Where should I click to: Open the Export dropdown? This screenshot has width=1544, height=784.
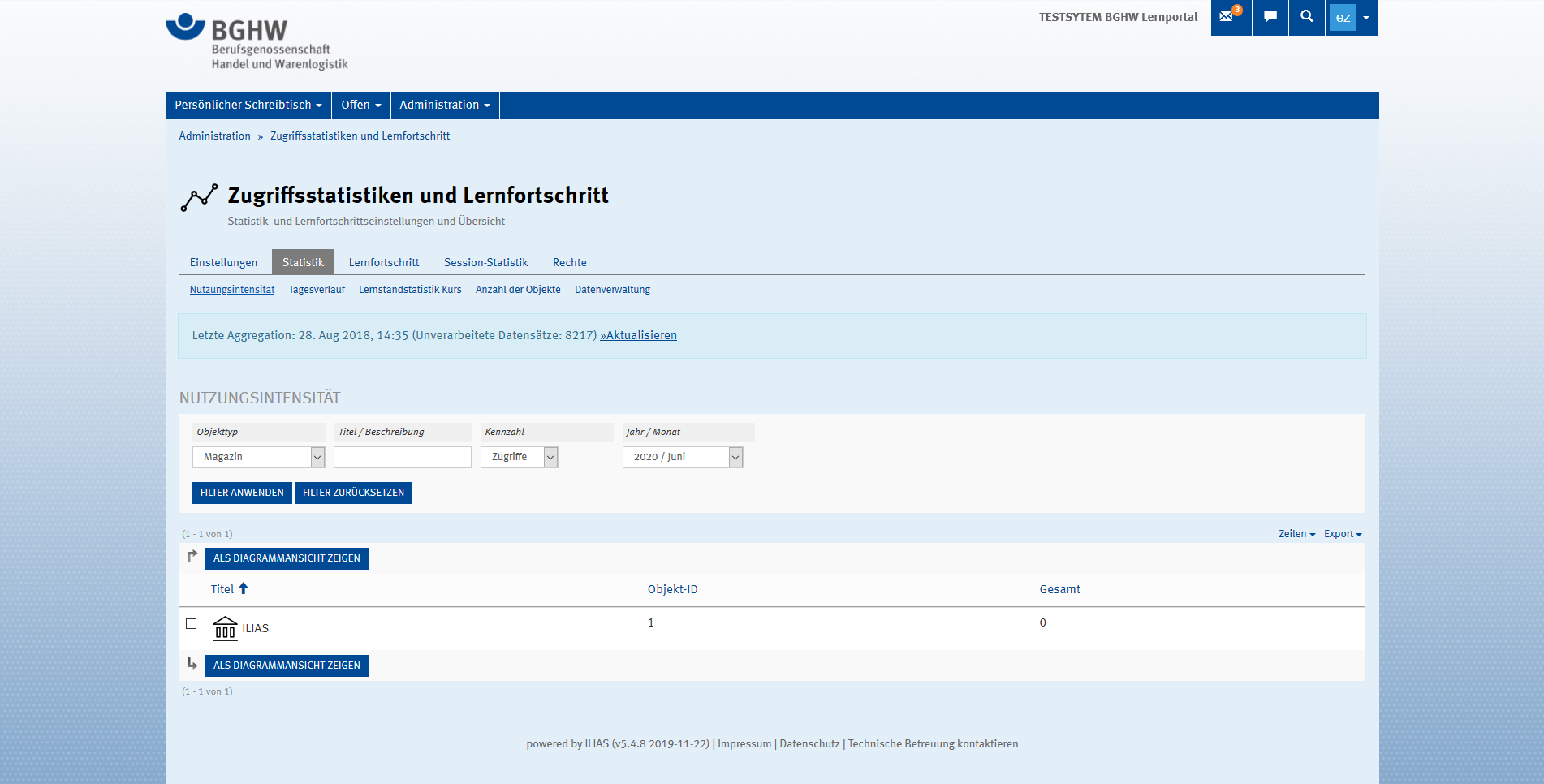click(1342, 534)
